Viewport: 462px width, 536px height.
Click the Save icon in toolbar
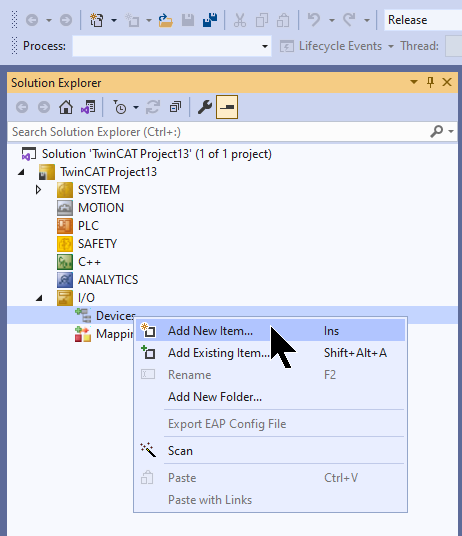click(x=188, y=20)
